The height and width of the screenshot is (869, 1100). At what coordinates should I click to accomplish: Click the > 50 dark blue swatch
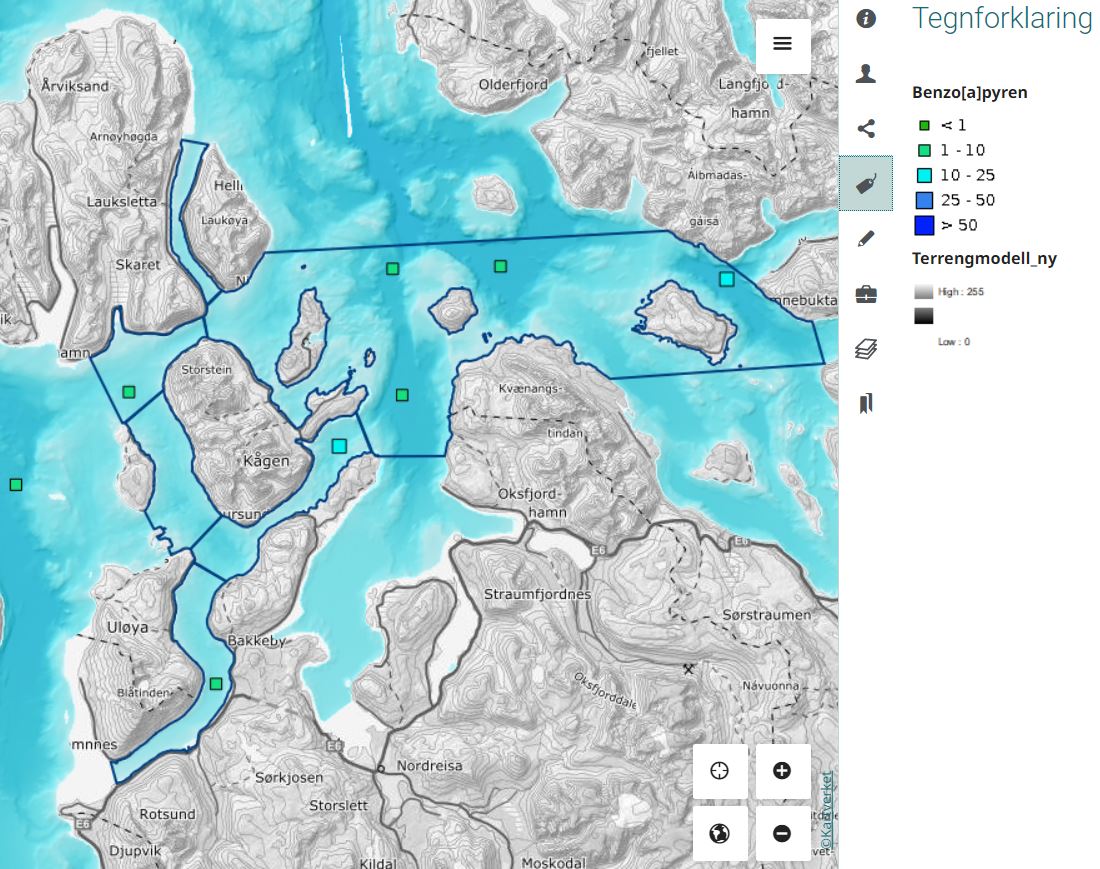[924, 225]
